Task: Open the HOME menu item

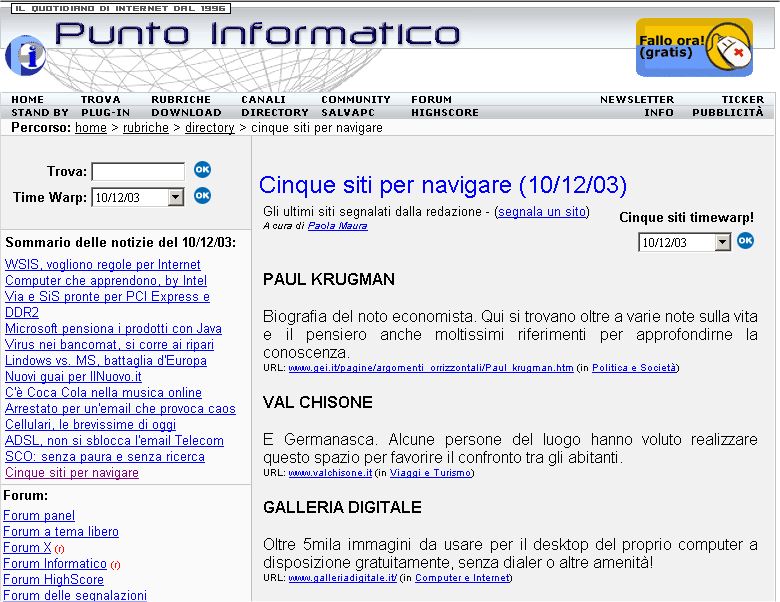Action: click(27, 100)
